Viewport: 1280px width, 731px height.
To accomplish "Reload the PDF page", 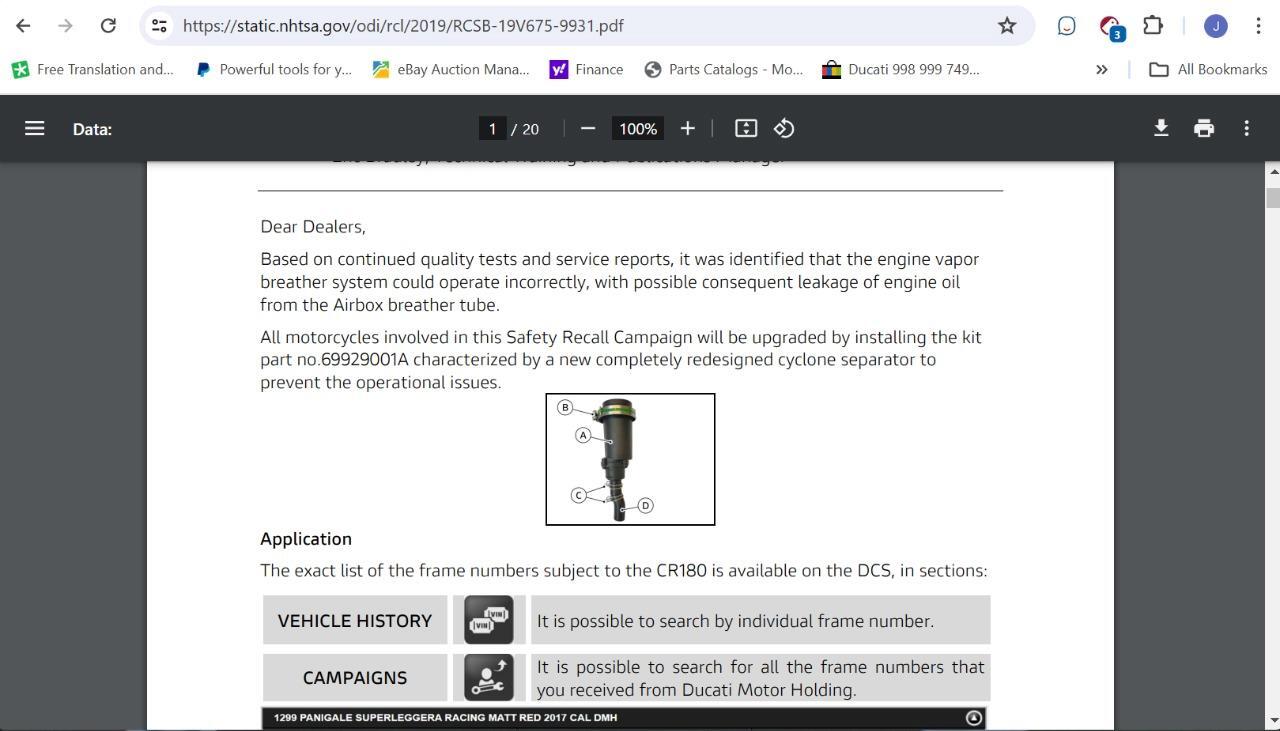I will pyautogui.click(x=108, y=26).
